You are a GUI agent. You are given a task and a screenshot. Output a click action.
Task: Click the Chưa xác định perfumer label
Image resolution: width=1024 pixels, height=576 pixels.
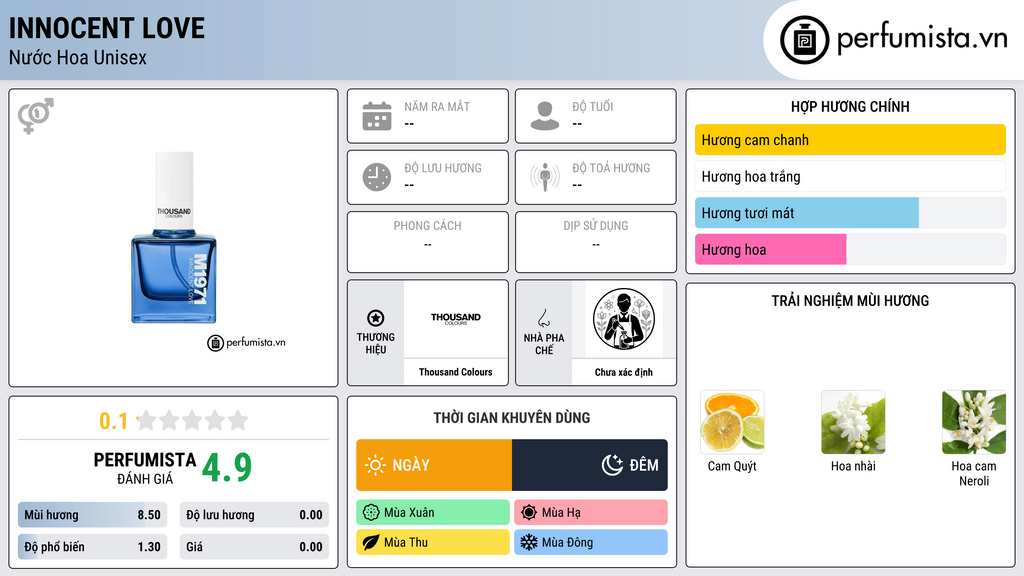point(624,372)
